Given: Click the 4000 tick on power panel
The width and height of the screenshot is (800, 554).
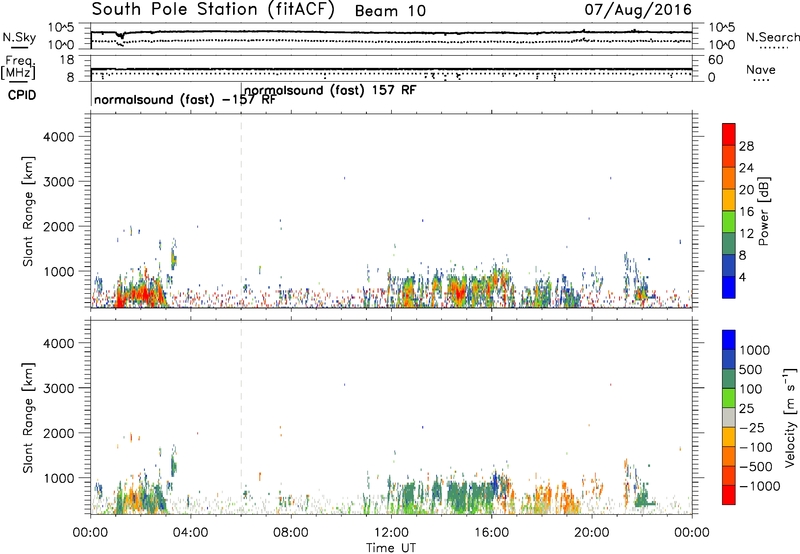Looking at the screenshot, I should coord(58,137).
